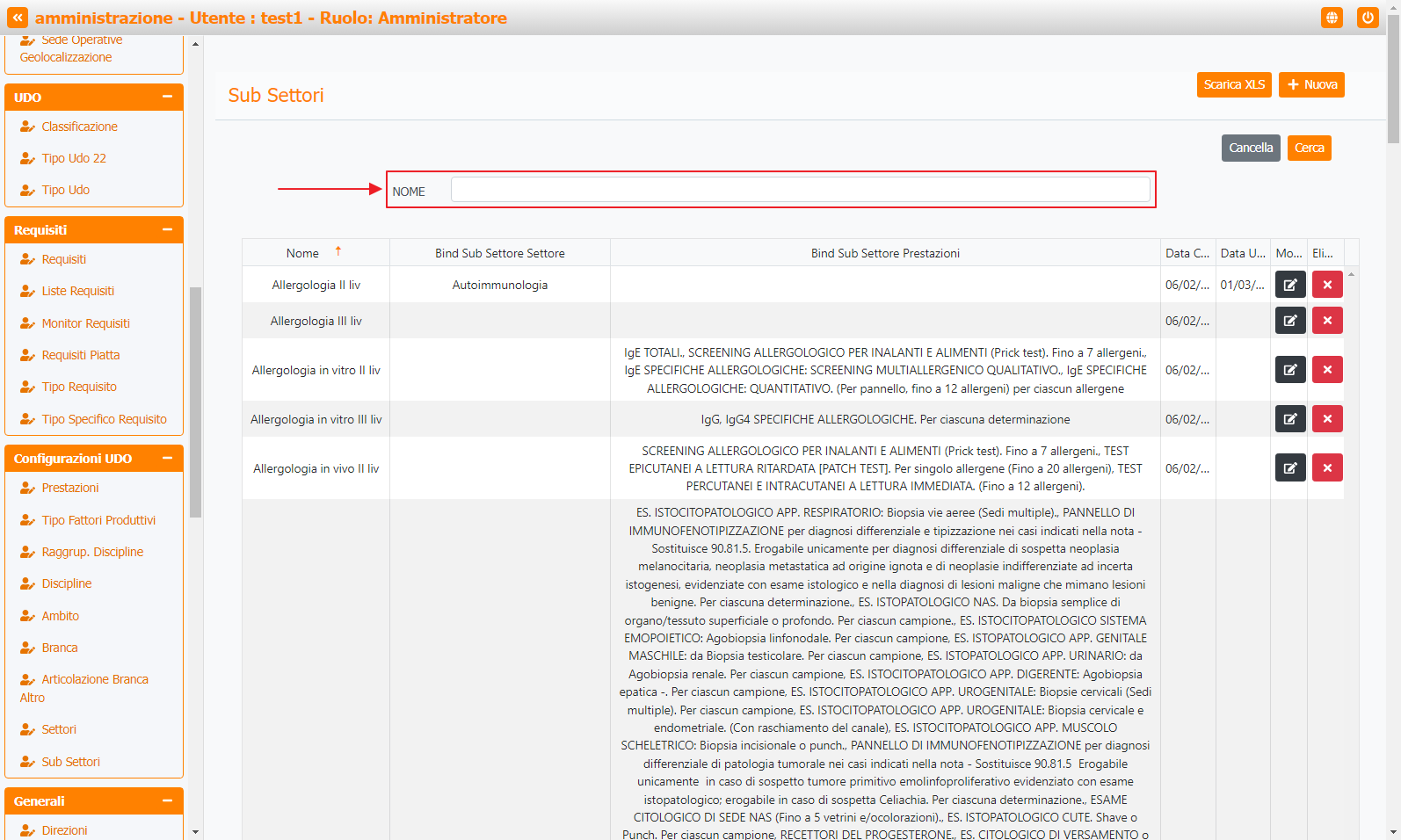Screen dimensions: 1401x840
Task: Open Monitor Requisiti from sidebar
Action: 85,323
